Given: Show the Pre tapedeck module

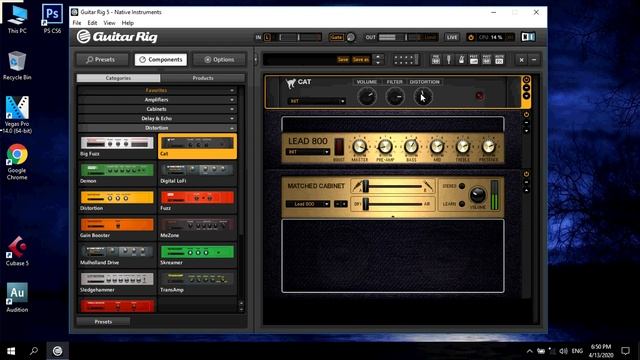Looking at the screenshot, I should pos(436,60).
